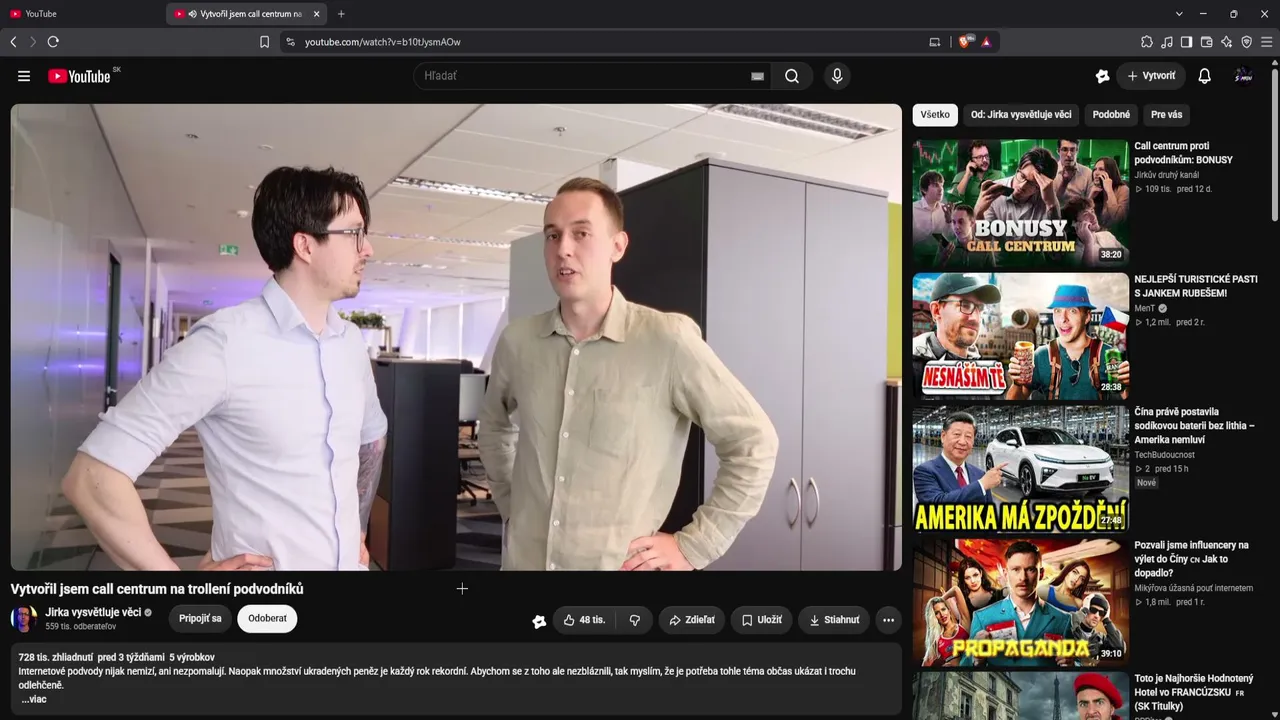The width and height of the screenshot is (1280, 720).
Task: Click the install/cast screen icon in the address bar
Action: tap(935, 42)
